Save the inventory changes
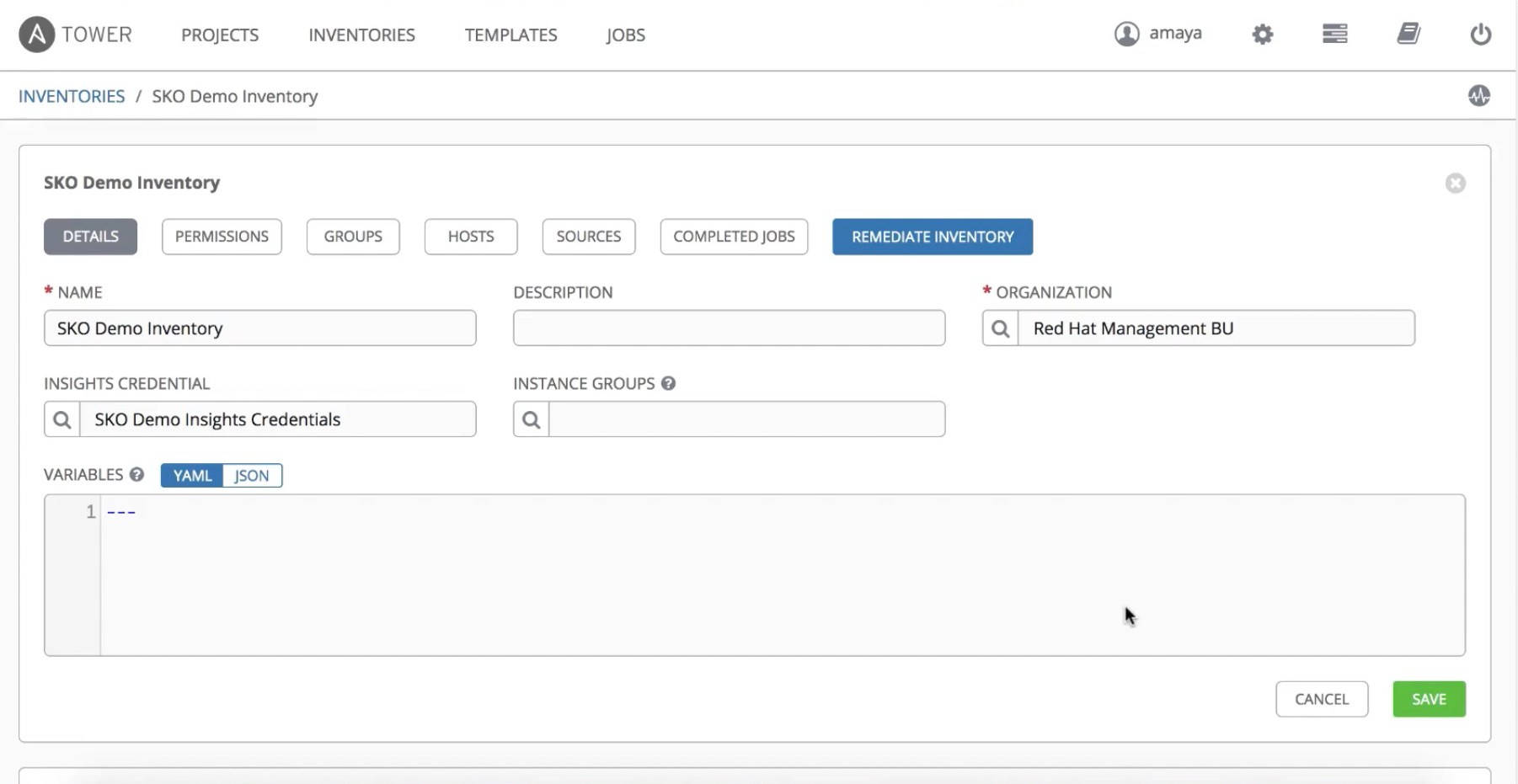Viewport: 1518px width, 784px height. (x=1429, y=699)
